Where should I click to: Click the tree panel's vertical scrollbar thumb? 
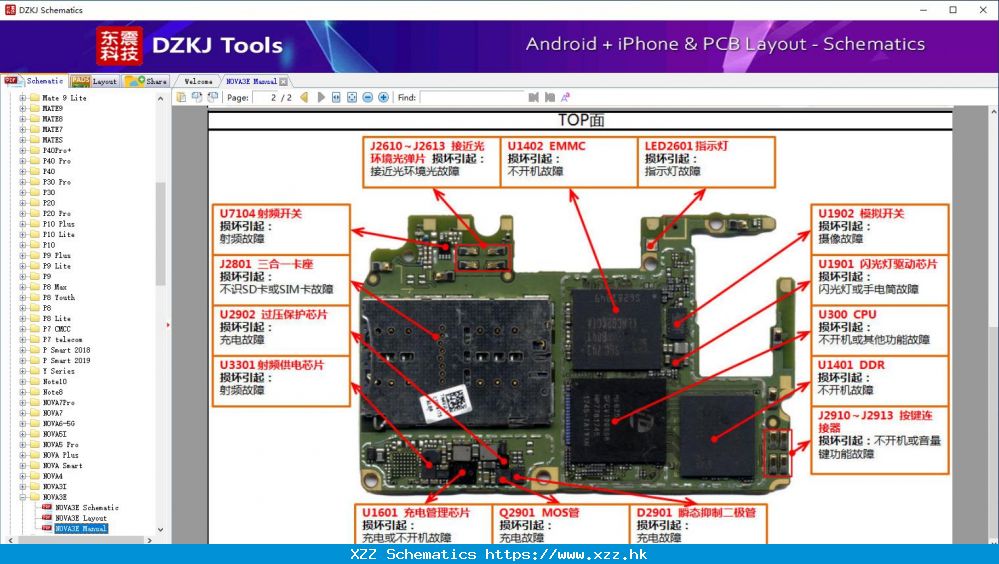161,234
